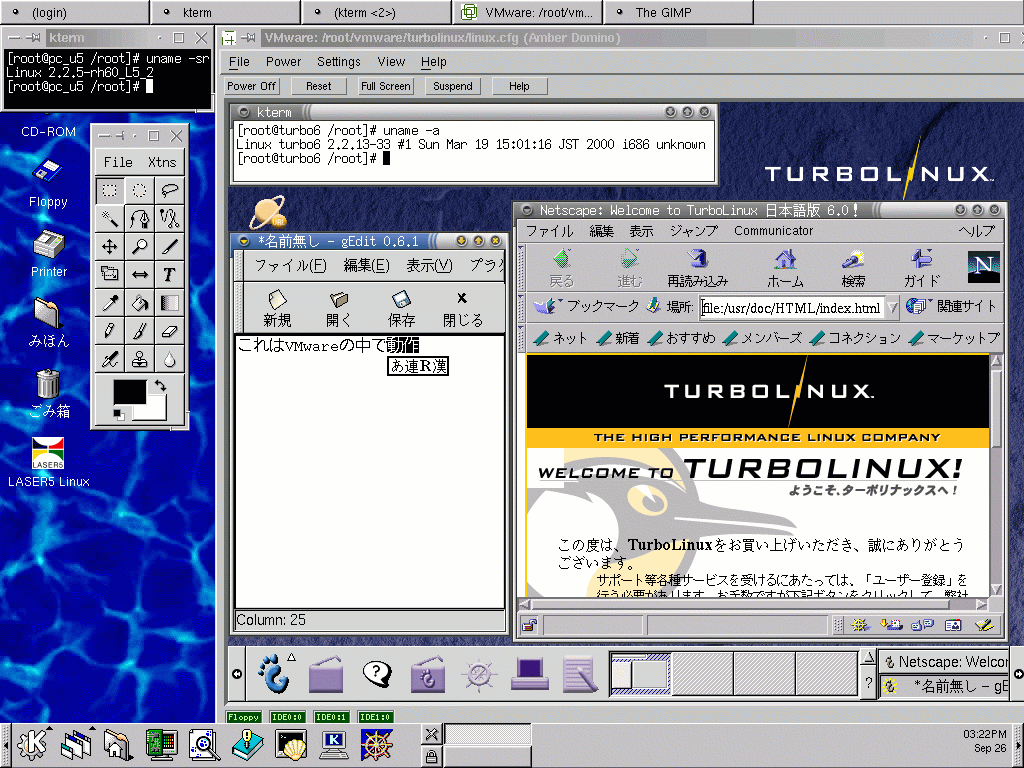
Task: Open the Xtns menu in GIMP toolbox
Action: click(162, 162)
